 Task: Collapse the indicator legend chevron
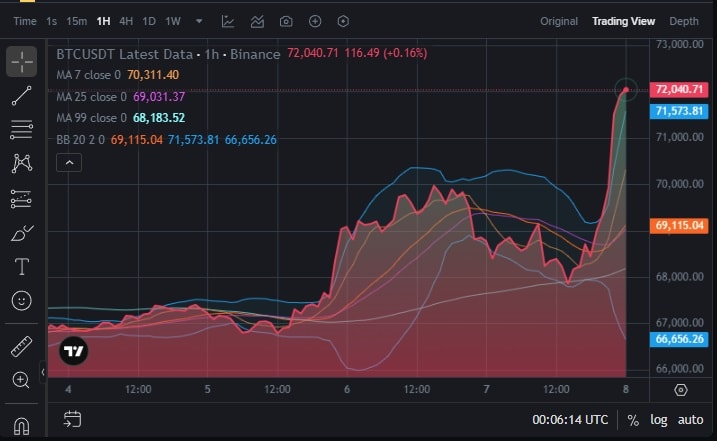(69, 163)
